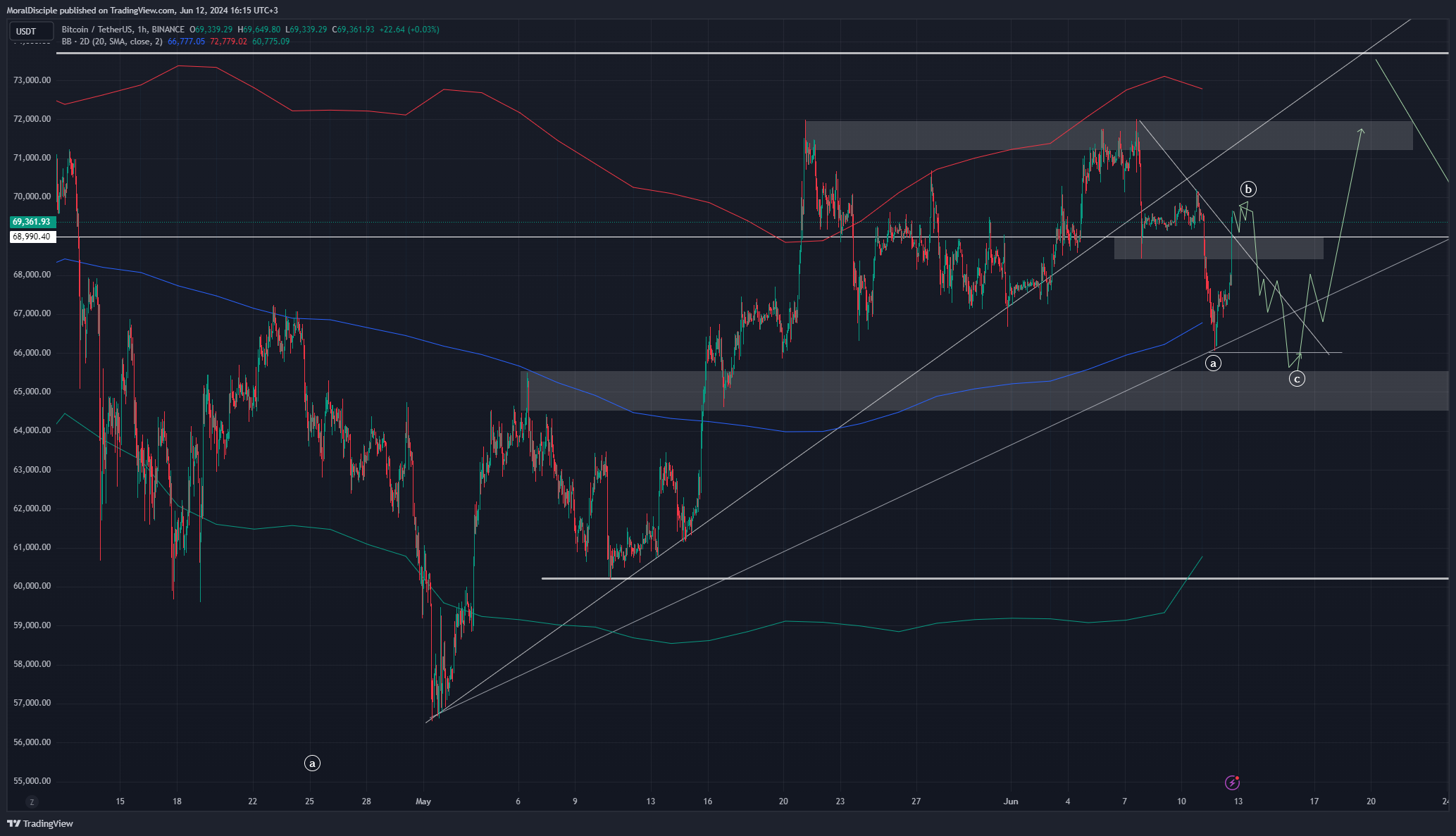
Task: Click the date 25 on time axis
Action: coord(310,801)
